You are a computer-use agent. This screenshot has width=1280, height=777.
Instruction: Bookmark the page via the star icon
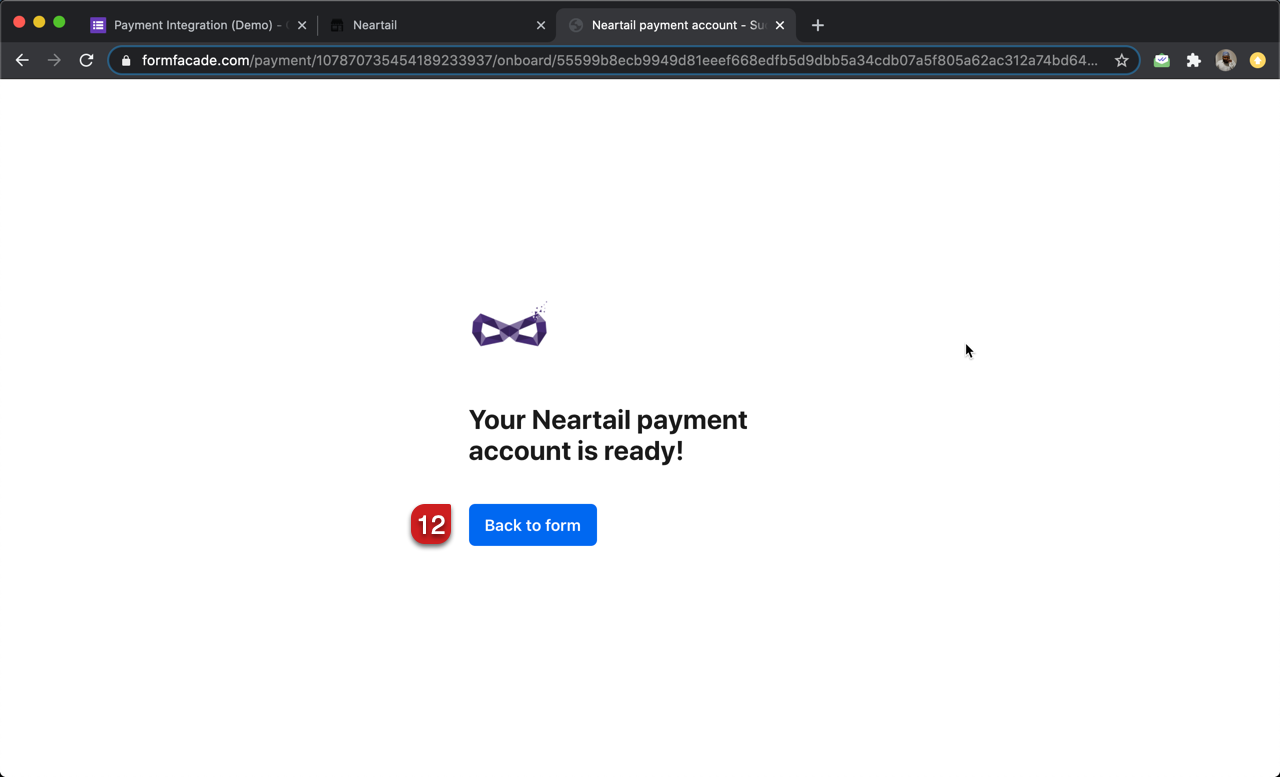(1121, 60)
